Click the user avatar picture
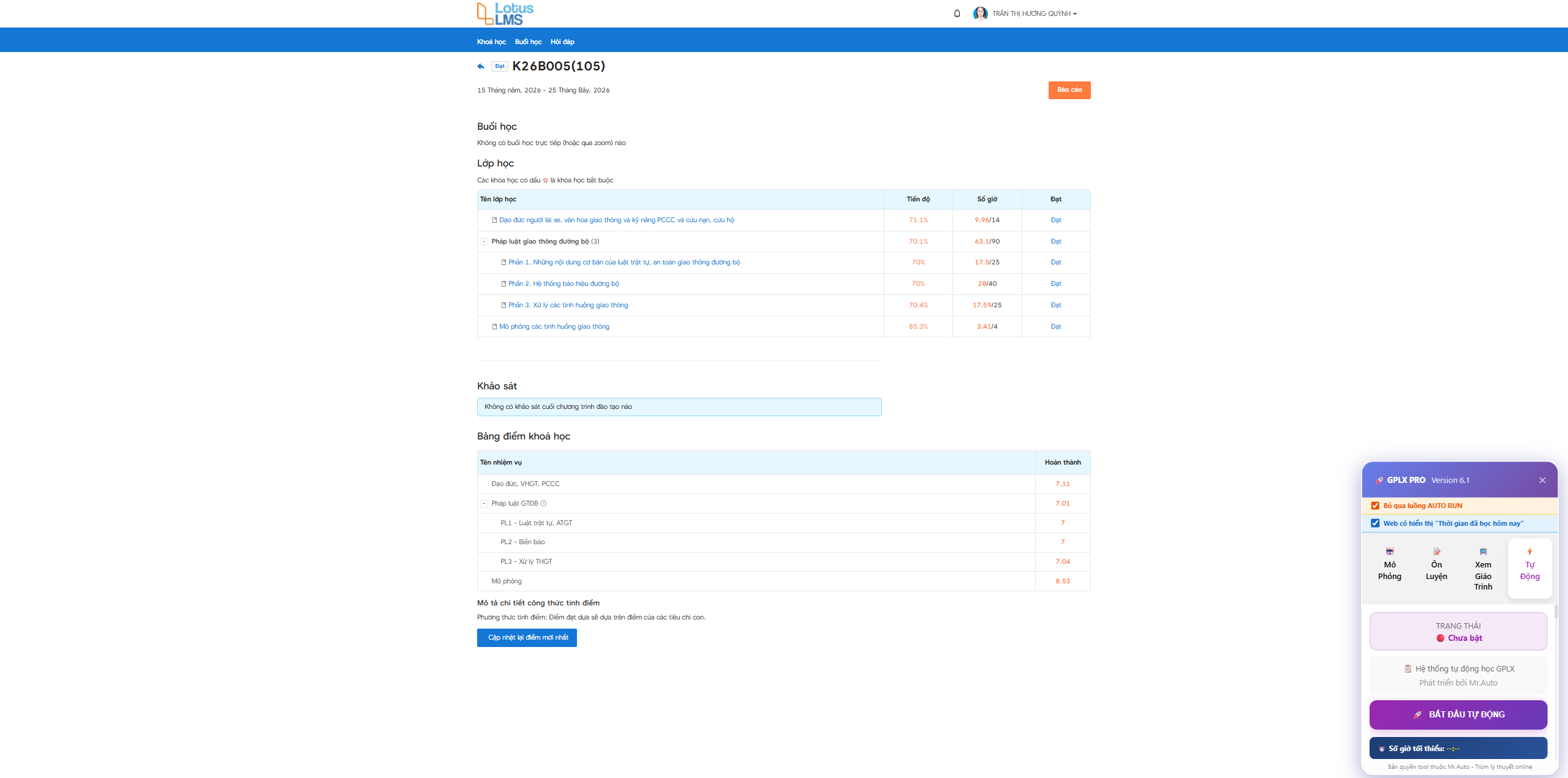 pyautogui.click(x=980, y=13)
